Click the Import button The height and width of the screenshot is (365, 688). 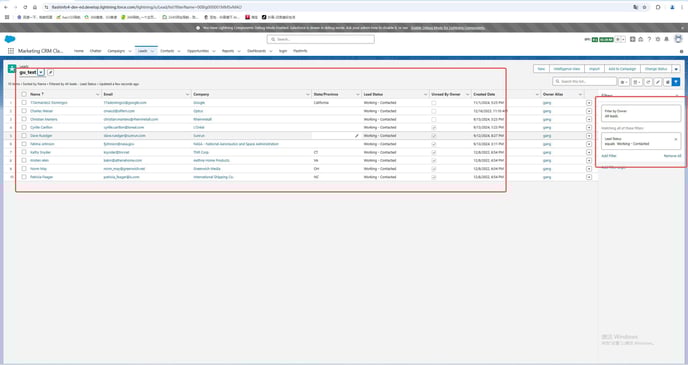pos(594,69)
